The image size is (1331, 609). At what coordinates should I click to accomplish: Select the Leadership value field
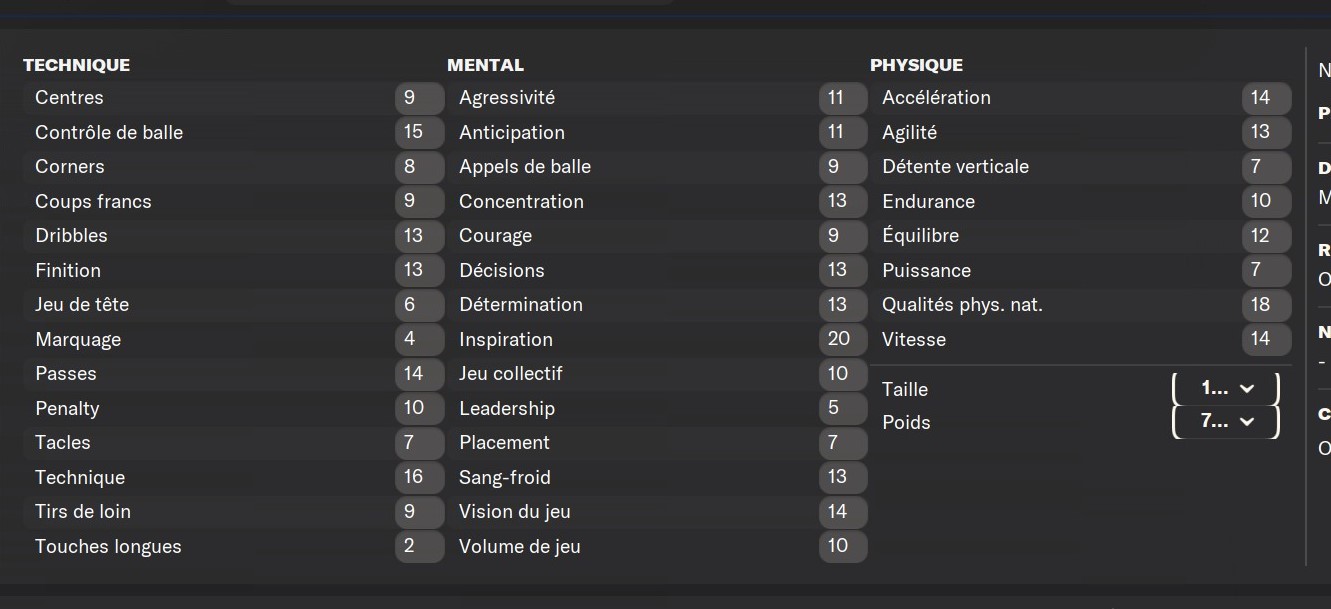(x=843, y=408)
